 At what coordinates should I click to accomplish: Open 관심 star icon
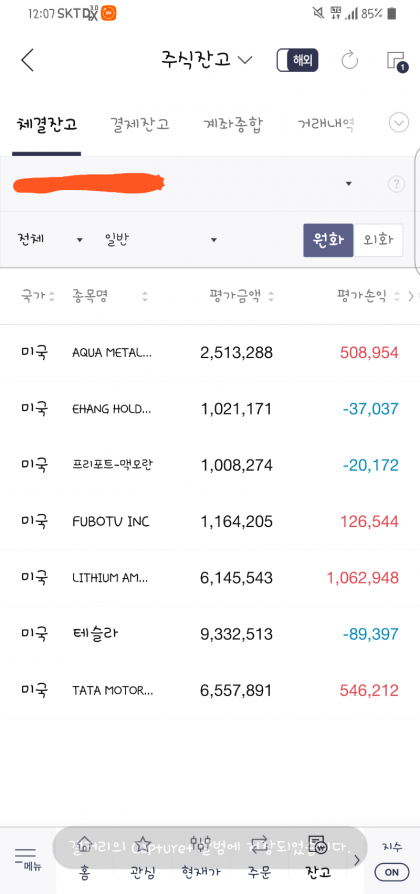(x=143, y=858)
